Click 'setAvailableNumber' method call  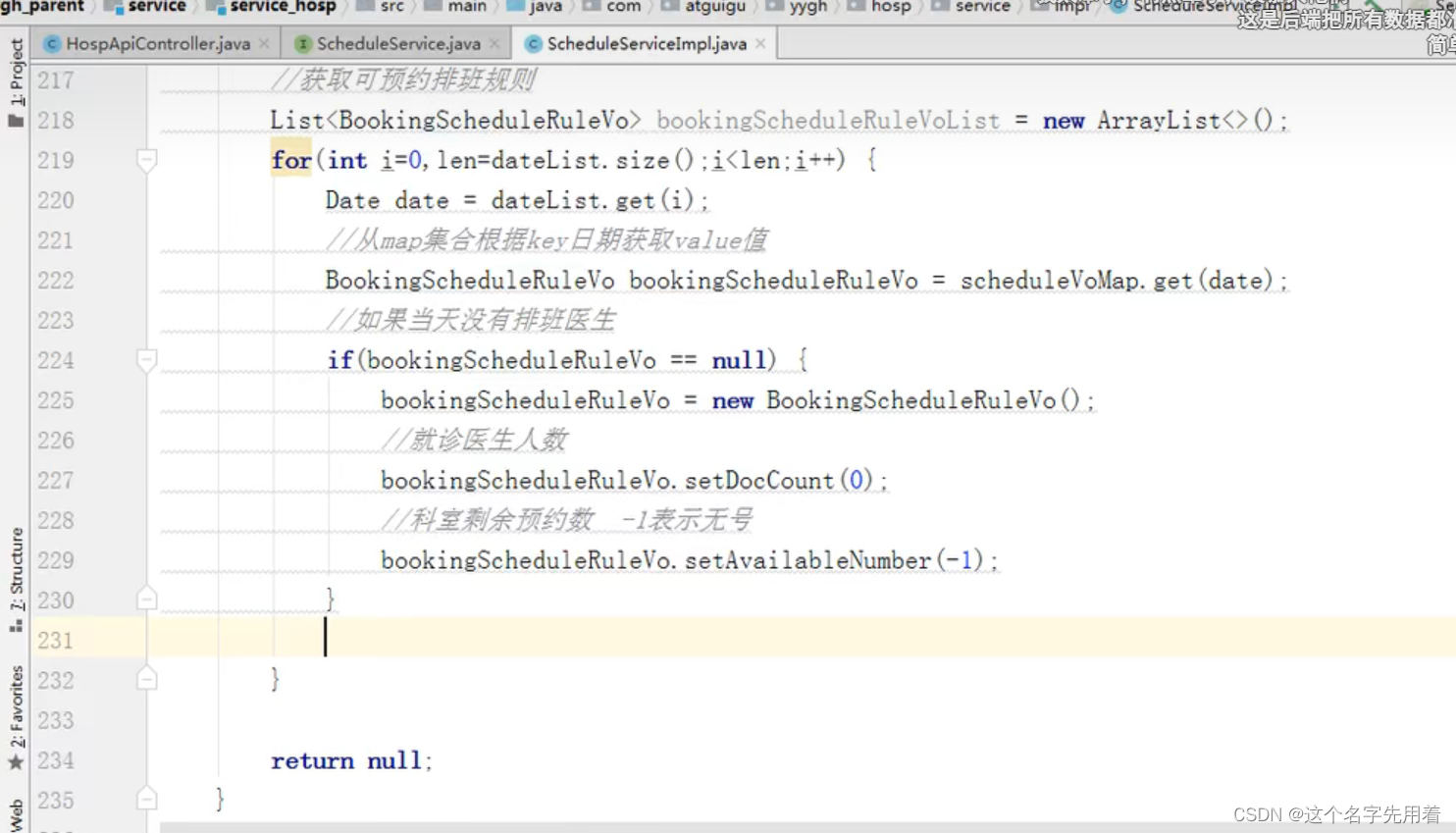click(807, 560)
